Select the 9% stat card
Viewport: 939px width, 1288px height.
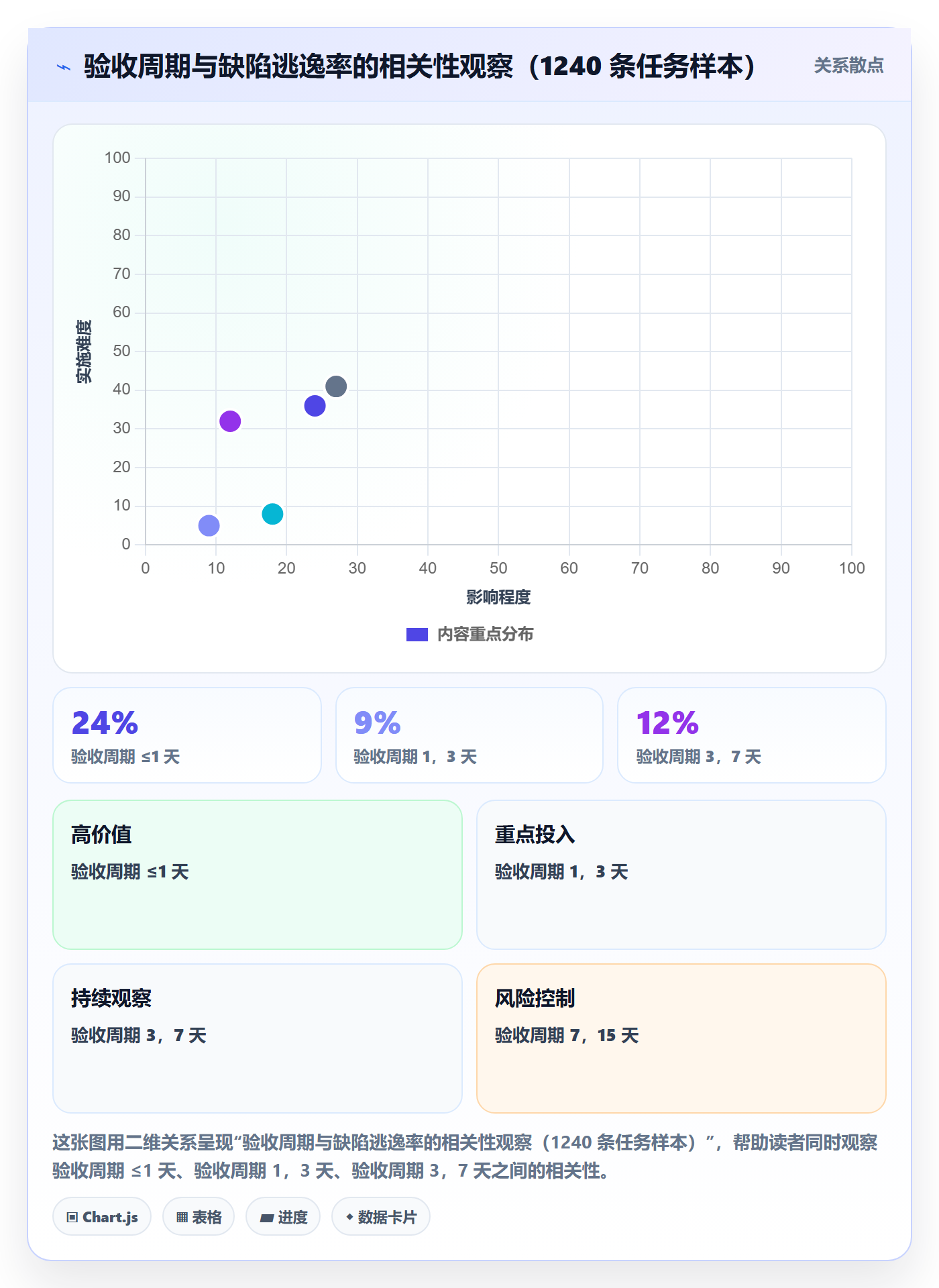click(469, 735)
